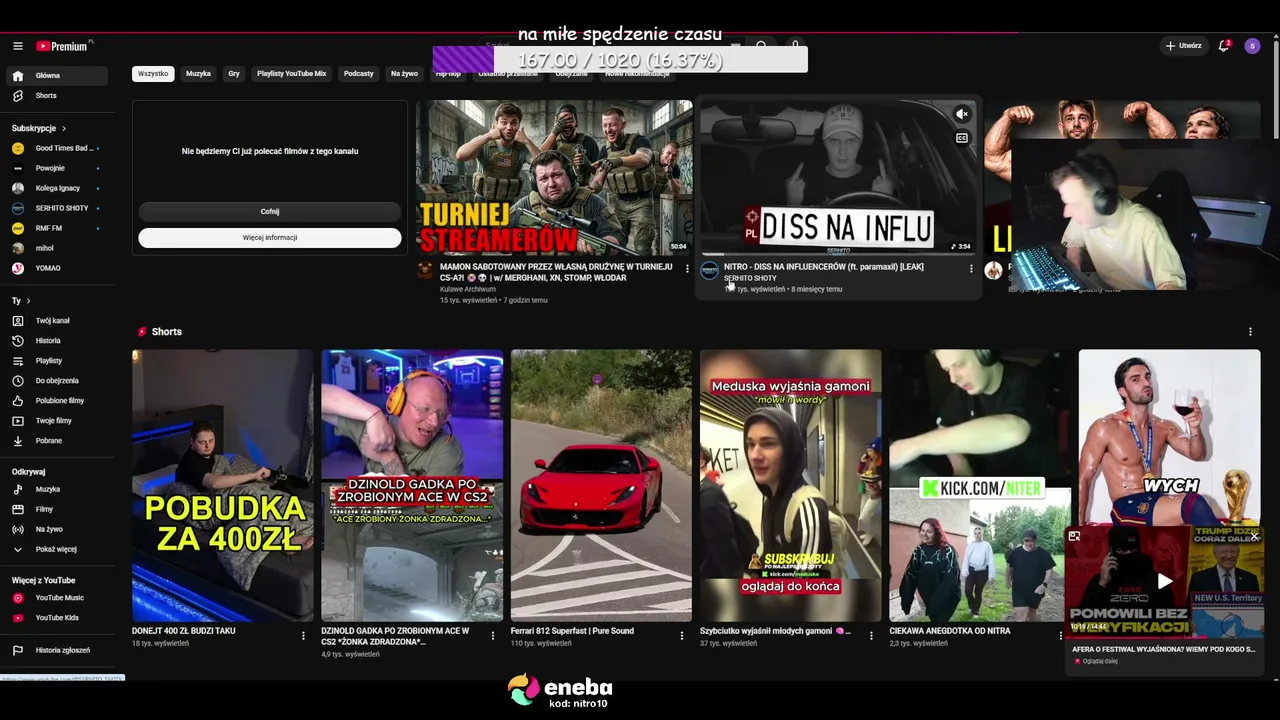Open Shorts shelf options menu

click(1250, 332)
